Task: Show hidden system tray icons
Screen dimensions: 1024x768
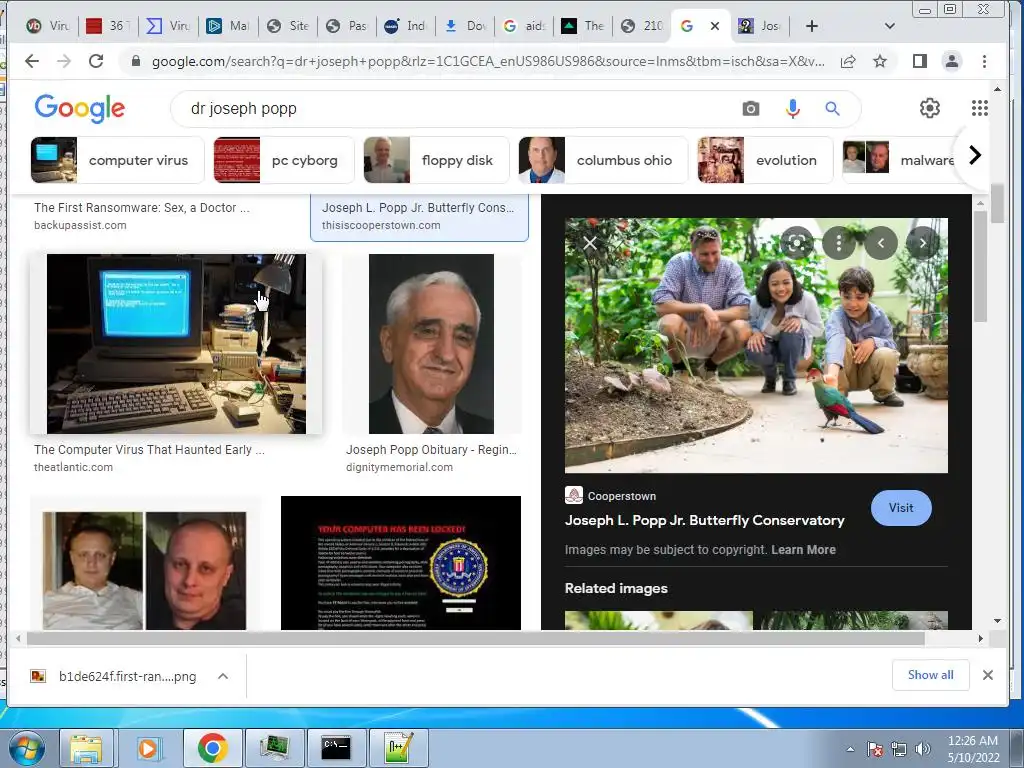Action: click(850, 750)
